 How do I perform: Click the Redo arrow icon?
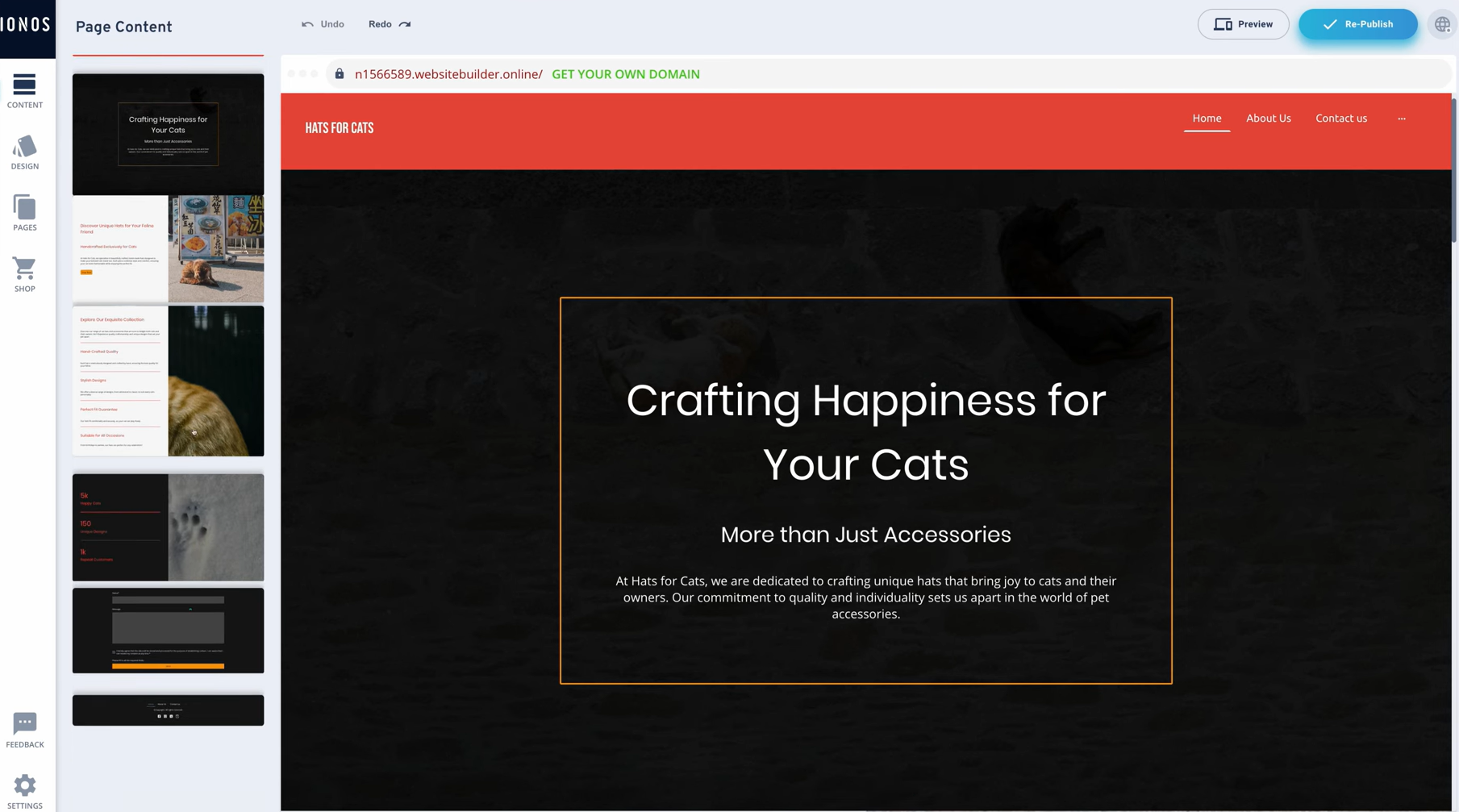[404, 23]
